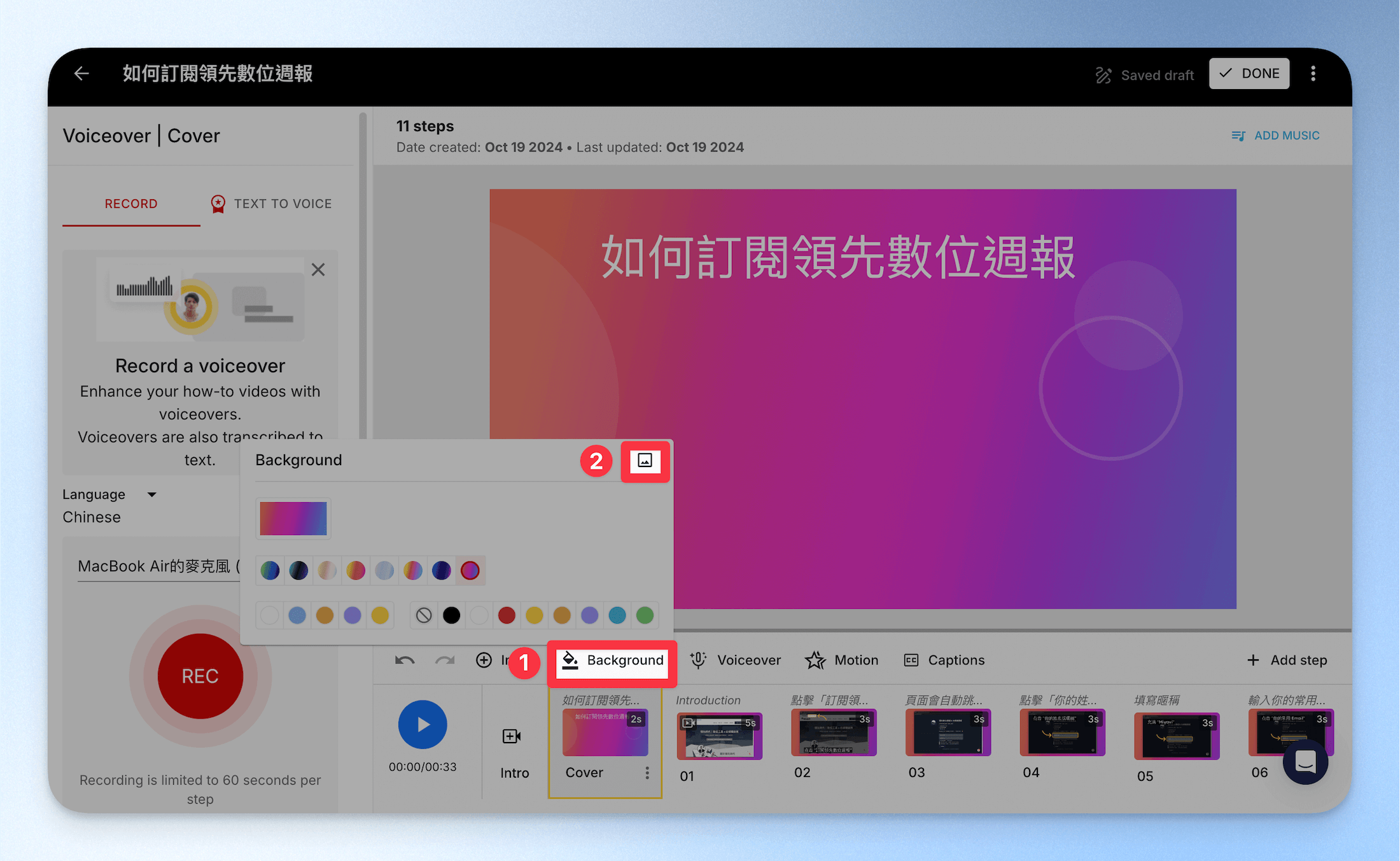This screenshot has width=1400, height=861.
Task: Click the Intro video camera icon
Action: click(x=512, y=736)
